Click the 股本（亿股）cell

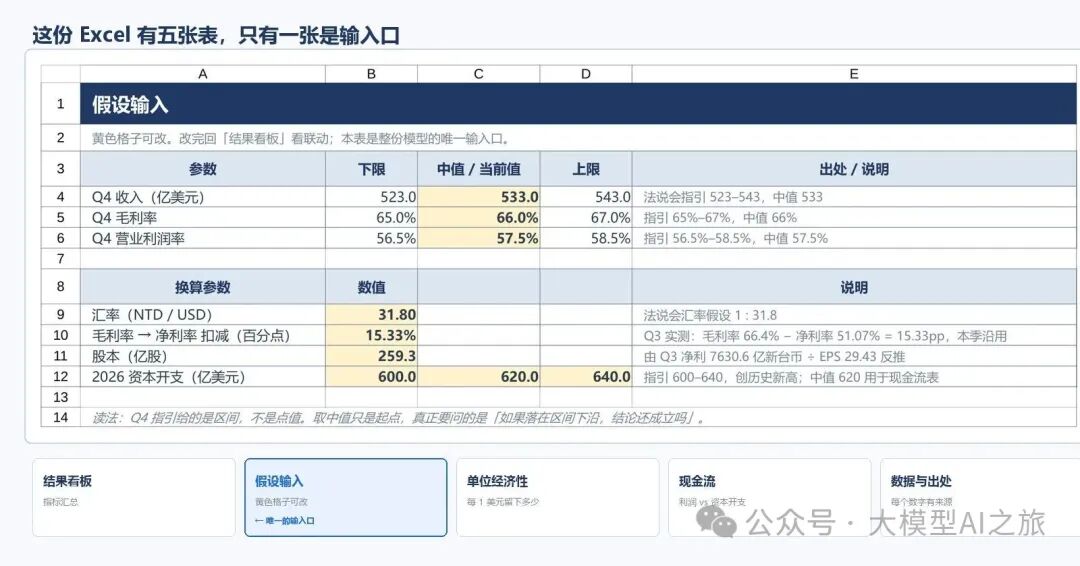[x=202, y=356]
